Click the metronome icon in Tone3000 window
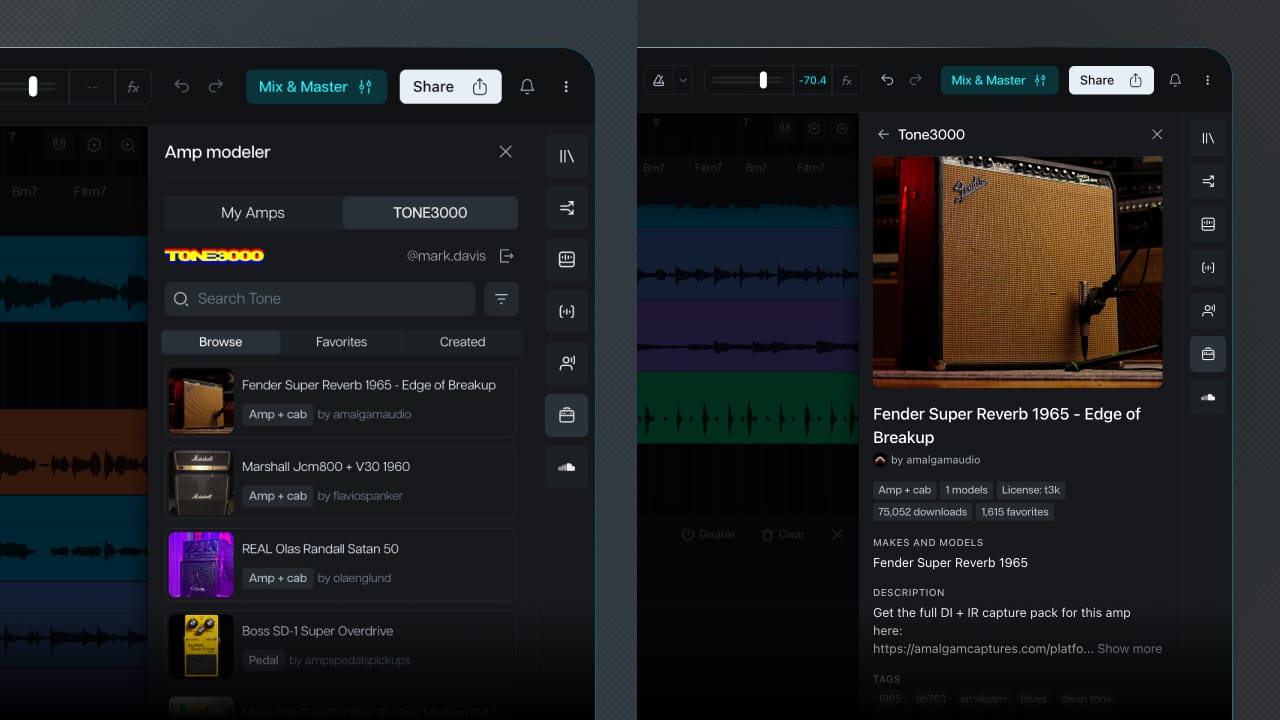This screenshot has width=1280, height=720. click(x=660, y=80)
